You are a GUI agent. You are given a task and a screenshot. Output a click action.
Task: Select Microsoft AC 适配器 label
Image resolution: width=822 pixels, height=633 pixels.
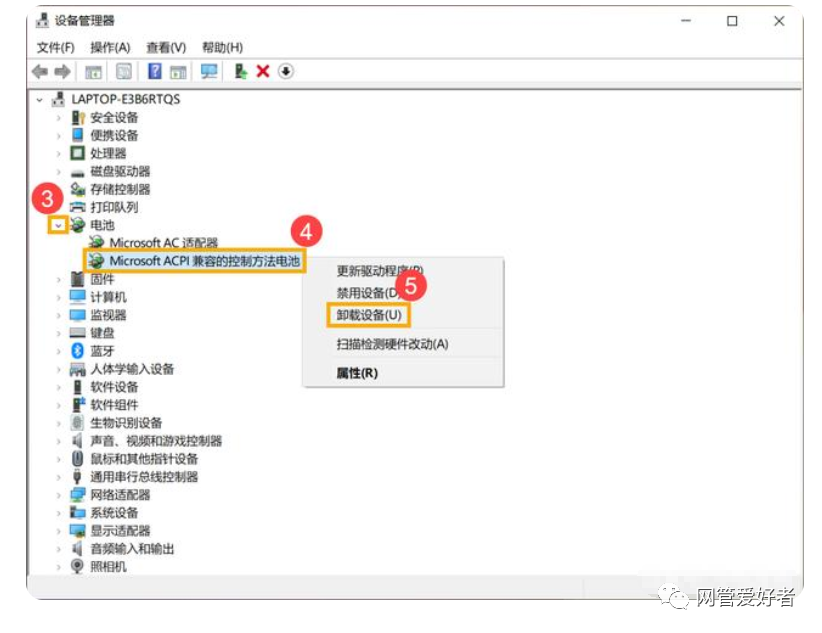164,242
